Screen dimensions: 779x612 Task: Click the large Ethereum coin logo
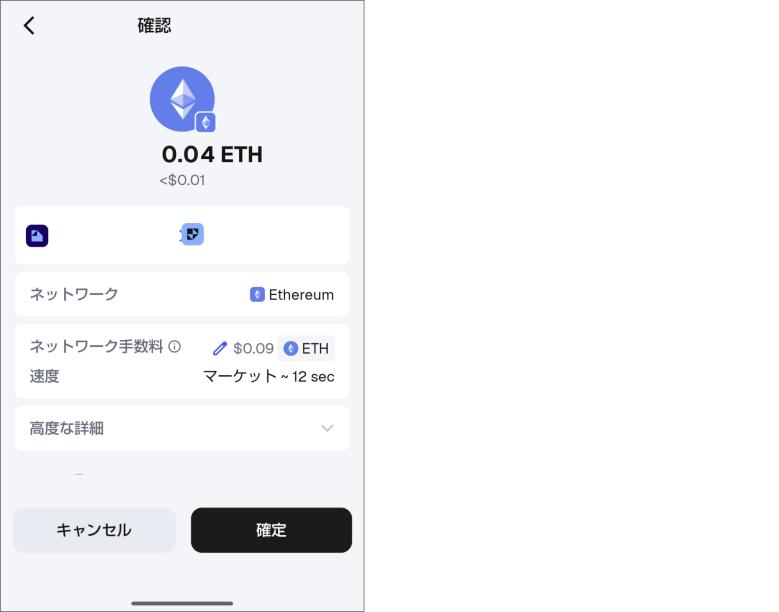(182, 99)
